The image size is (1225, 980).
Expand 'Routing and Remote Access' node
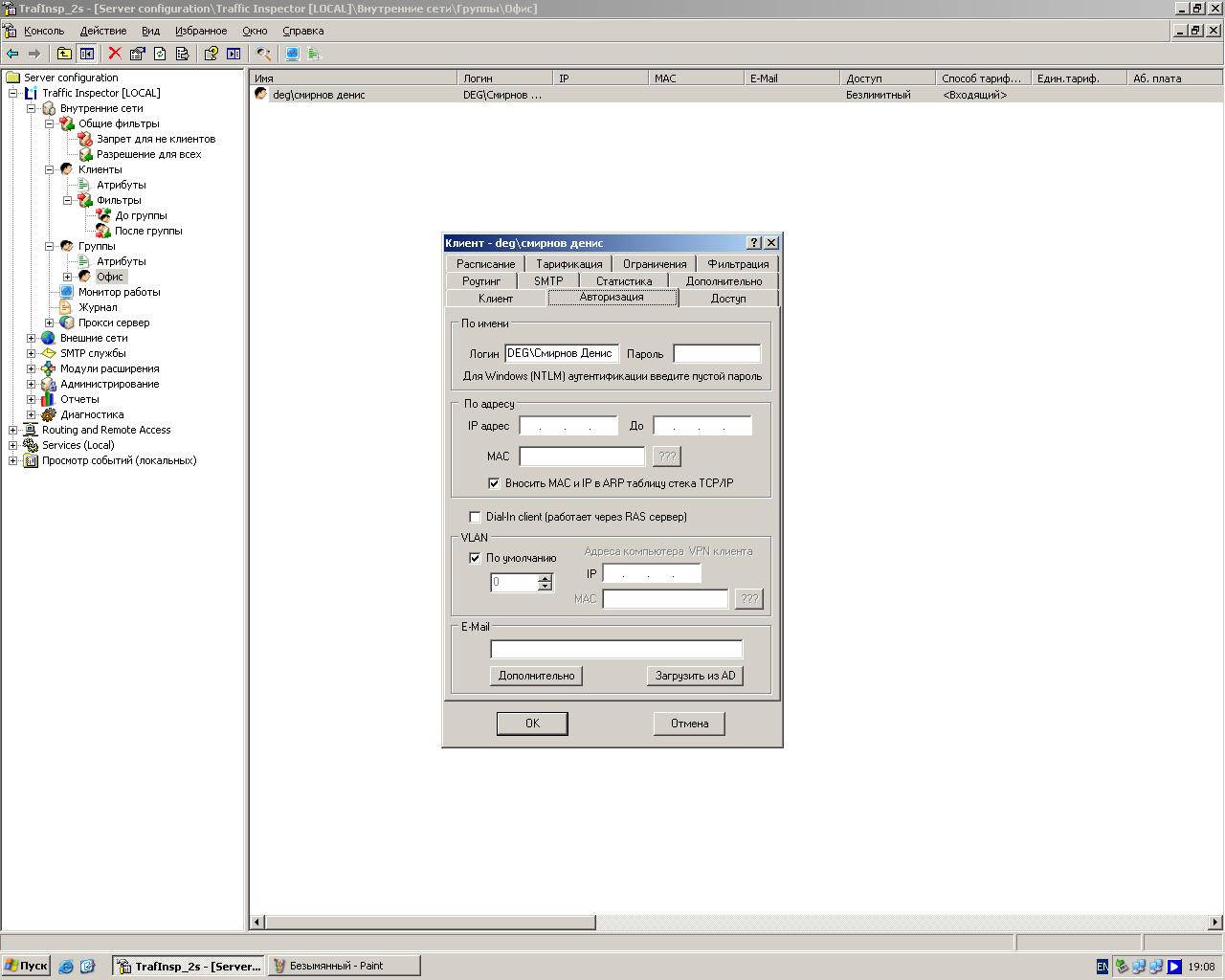pyautogui.click(x=13, y=430)
